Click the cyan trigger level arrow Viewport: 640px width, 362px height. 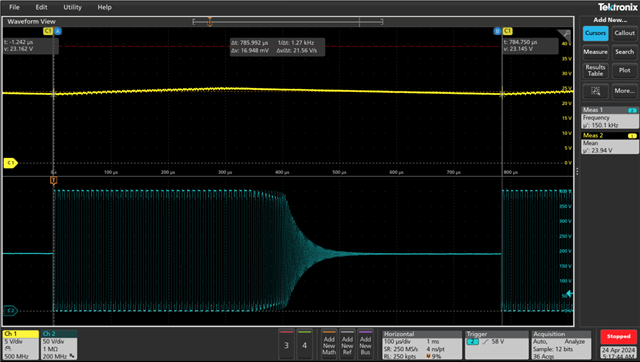pyautogui.click(x=569, y=293)
